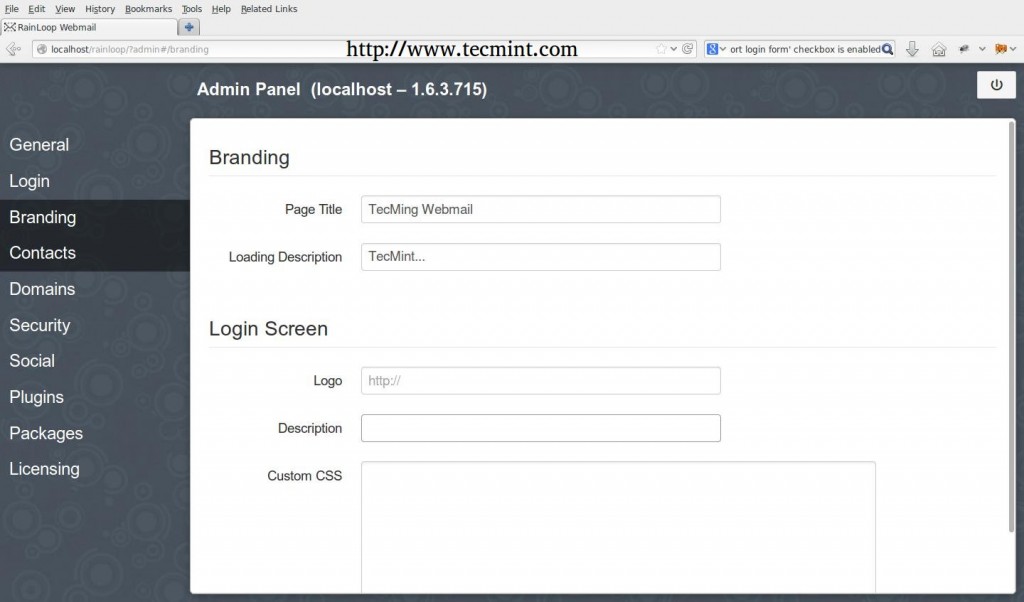Image resolution: width=1024 pixels, height=602 pixels.
Task: Run the search using the magnifier icon
Action: pos(888,47)
